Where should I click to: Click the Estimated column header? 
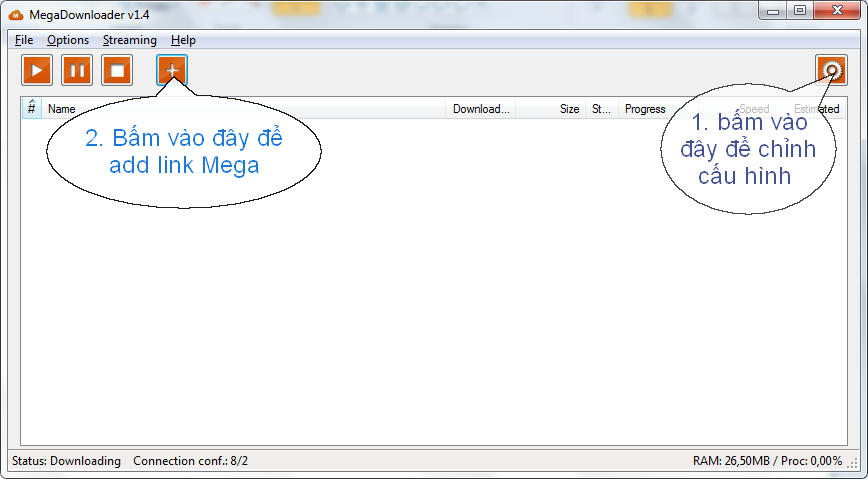click(816, 109)
